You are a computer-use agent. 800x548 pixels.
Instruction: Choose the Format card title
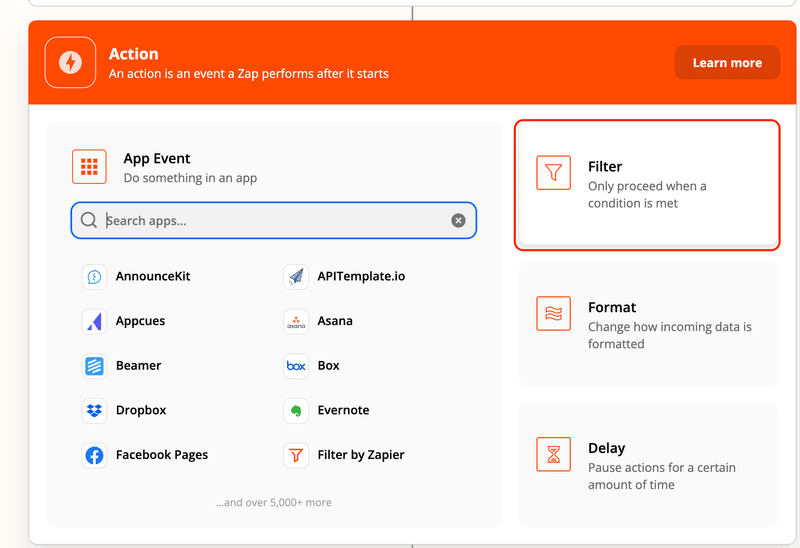612,307
